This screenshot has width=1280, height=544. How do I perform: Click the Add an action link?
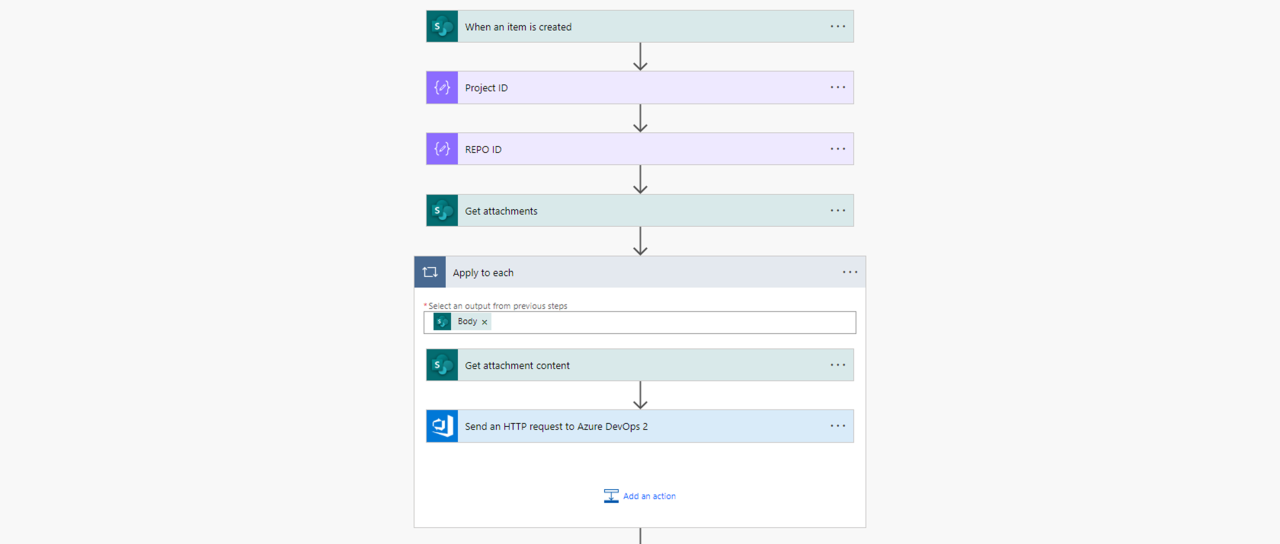click(649, 496)
